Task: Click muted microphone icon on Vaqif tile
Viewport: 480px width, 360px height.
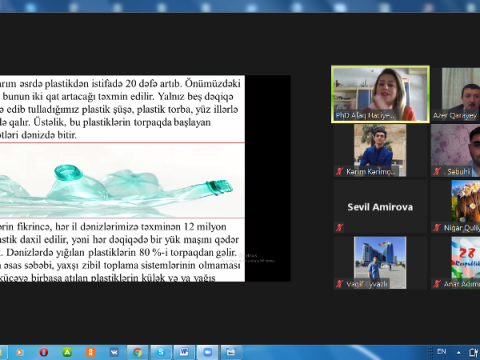Action: point(339,284)
